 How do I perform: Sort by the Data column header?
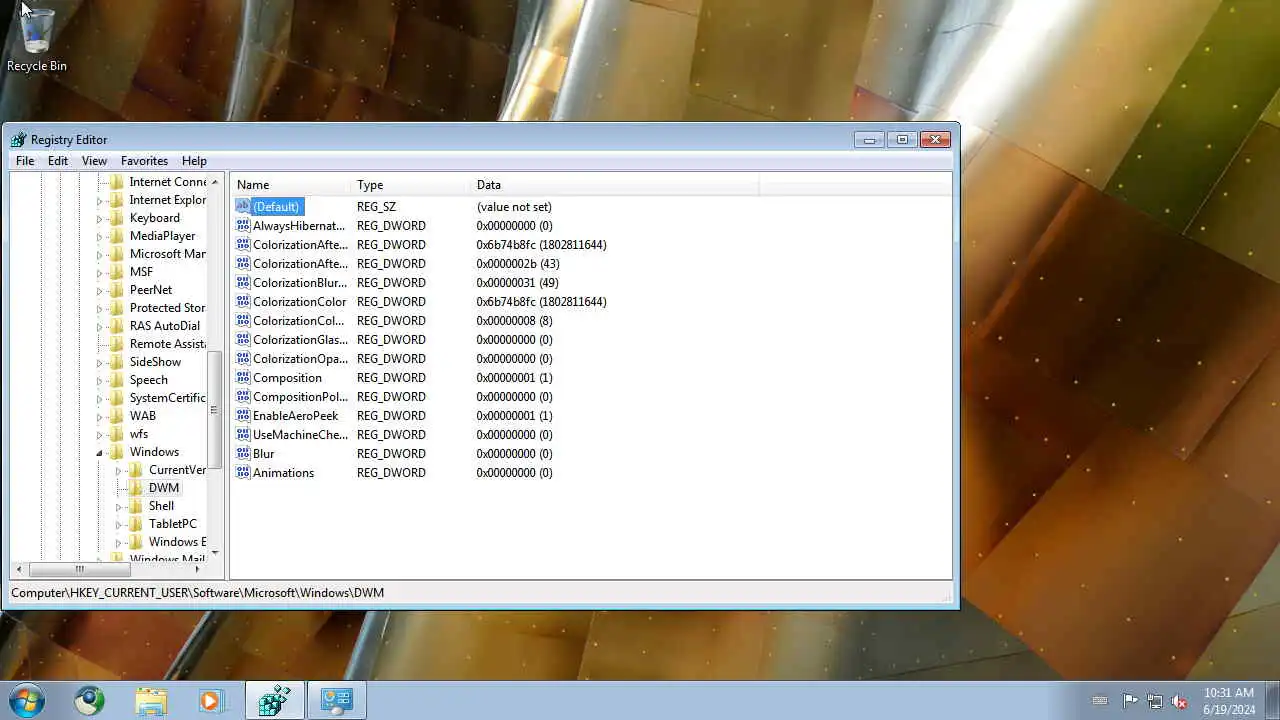click(x=615, y=185)
